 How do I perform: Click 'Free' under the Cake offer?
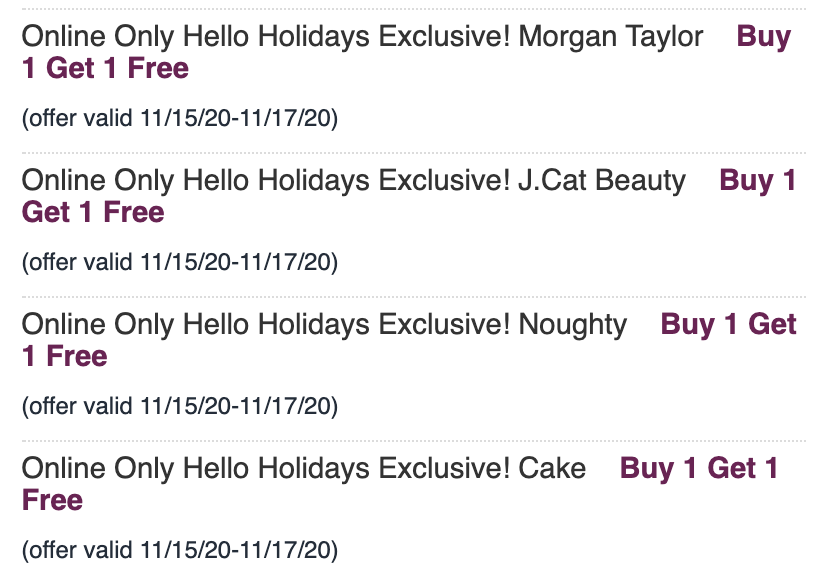pos(53,500)
